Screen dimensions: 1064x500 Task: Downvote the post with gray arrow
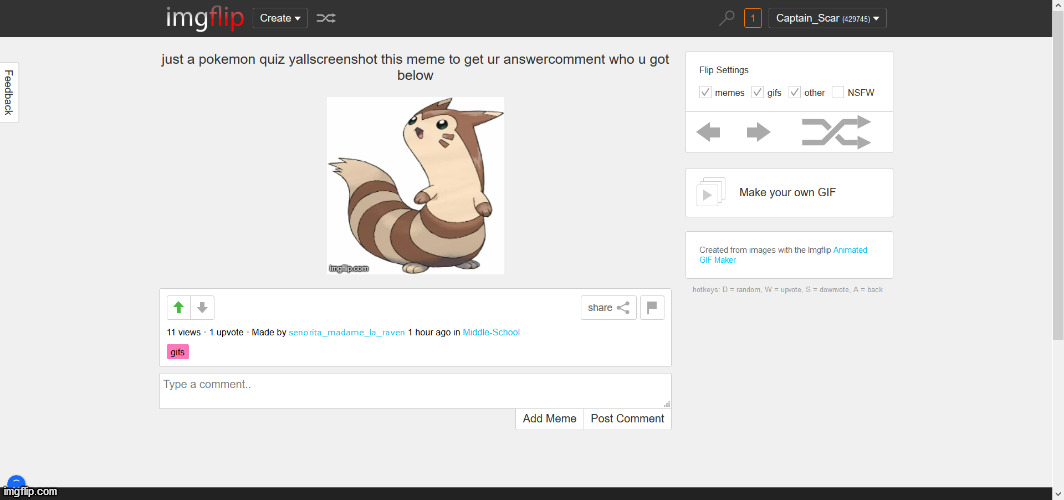(x=202, y=307)
